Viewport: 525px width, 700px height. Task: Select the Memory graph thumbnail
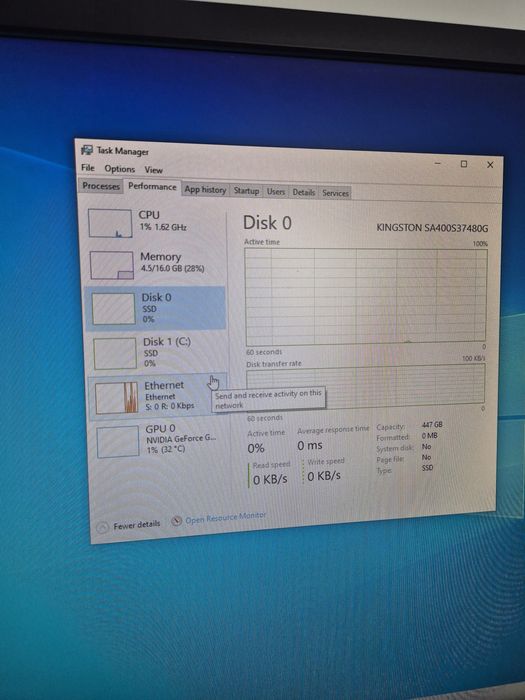(112, 265)
